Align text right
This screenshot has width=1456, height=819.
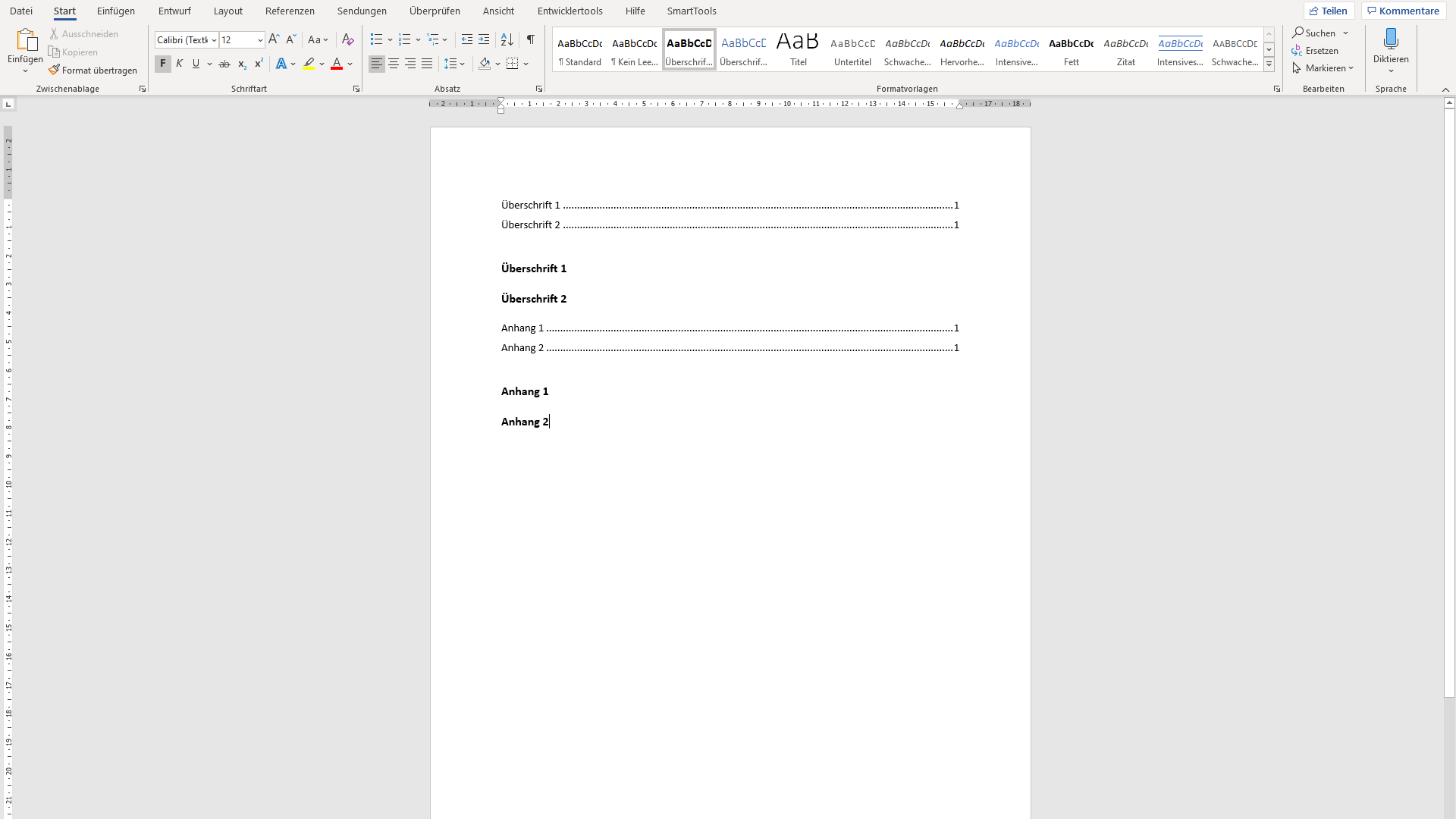(x=410, y=64)
